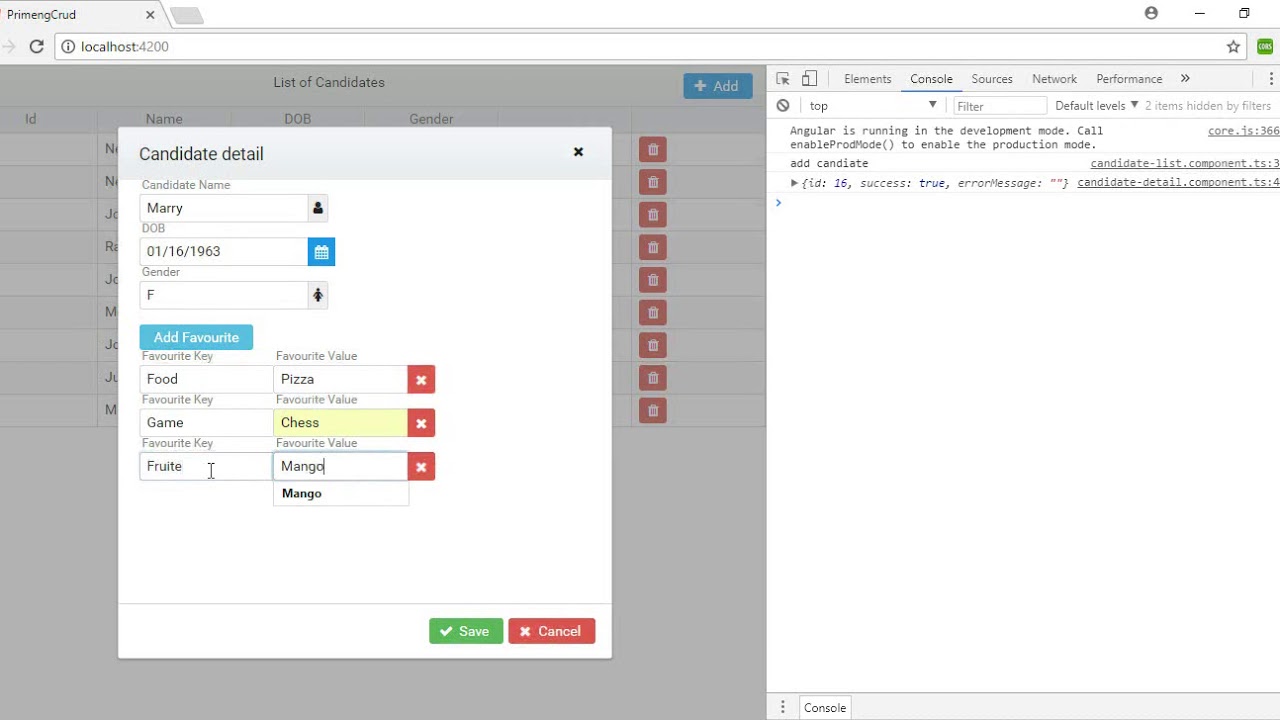Click the Gender input field
Image resolution: width=1280 pixels, height=720 pixels.
(224, 295)
